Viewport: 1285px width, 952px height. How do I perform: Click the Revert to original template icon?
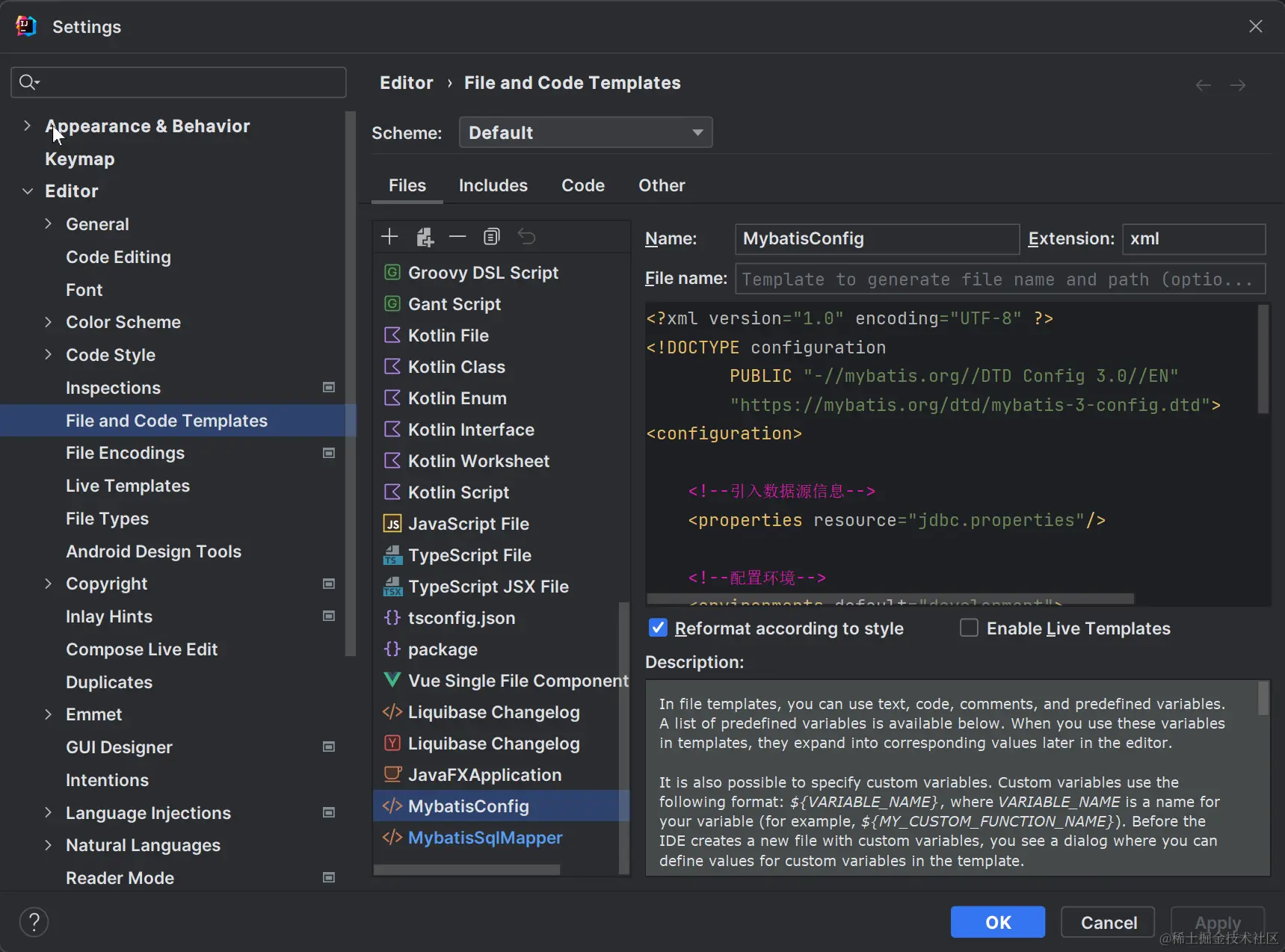click(x=527, y=237)
